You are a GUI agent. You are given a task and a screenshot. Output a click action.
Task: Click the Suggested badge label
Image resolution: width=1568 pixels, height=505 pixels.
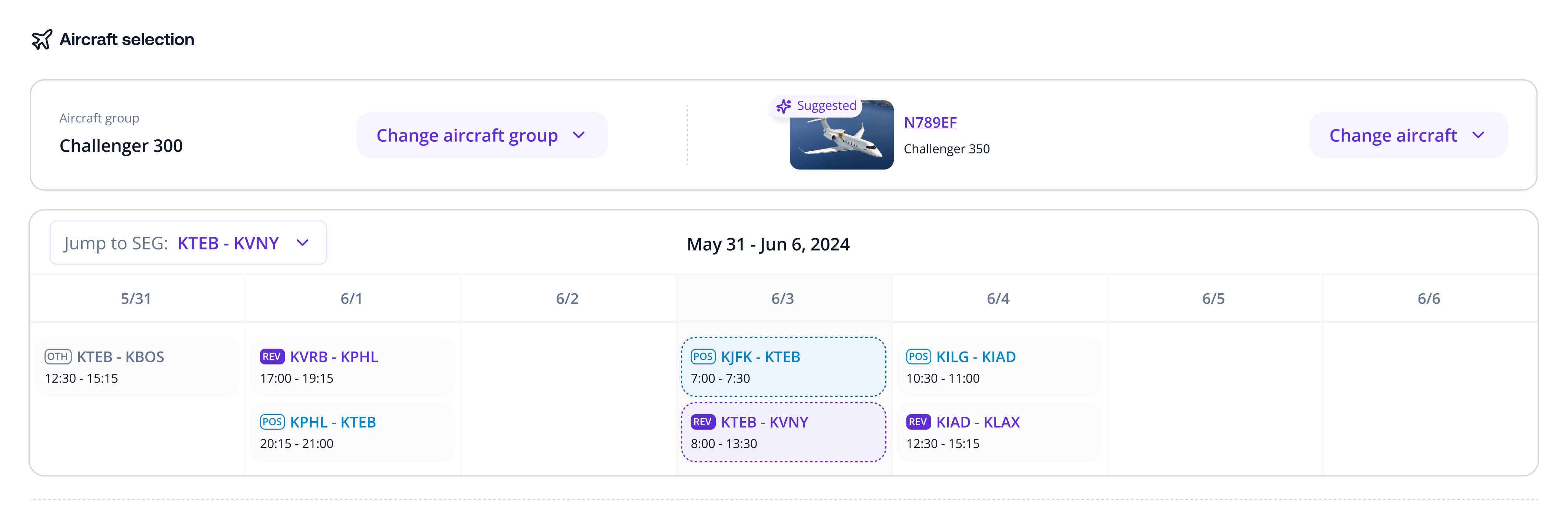click(827, 106)
